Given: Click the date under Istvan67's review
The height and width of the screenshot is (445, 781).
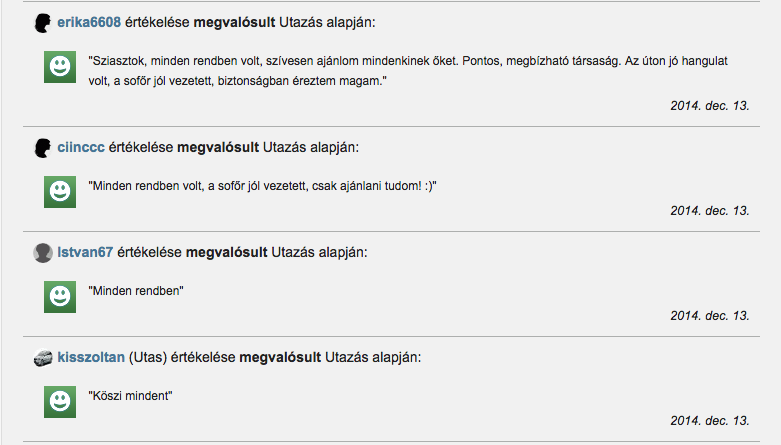Looking at the screenshot, I should coord(710,316).
